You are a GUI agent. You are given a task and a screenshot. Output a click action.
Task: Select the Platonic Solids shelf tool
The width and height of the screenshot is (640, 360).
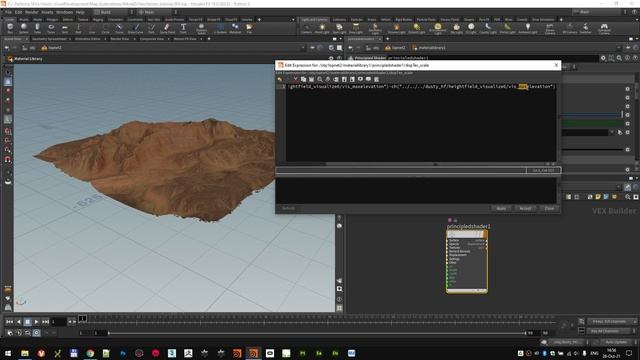point(201,28)
